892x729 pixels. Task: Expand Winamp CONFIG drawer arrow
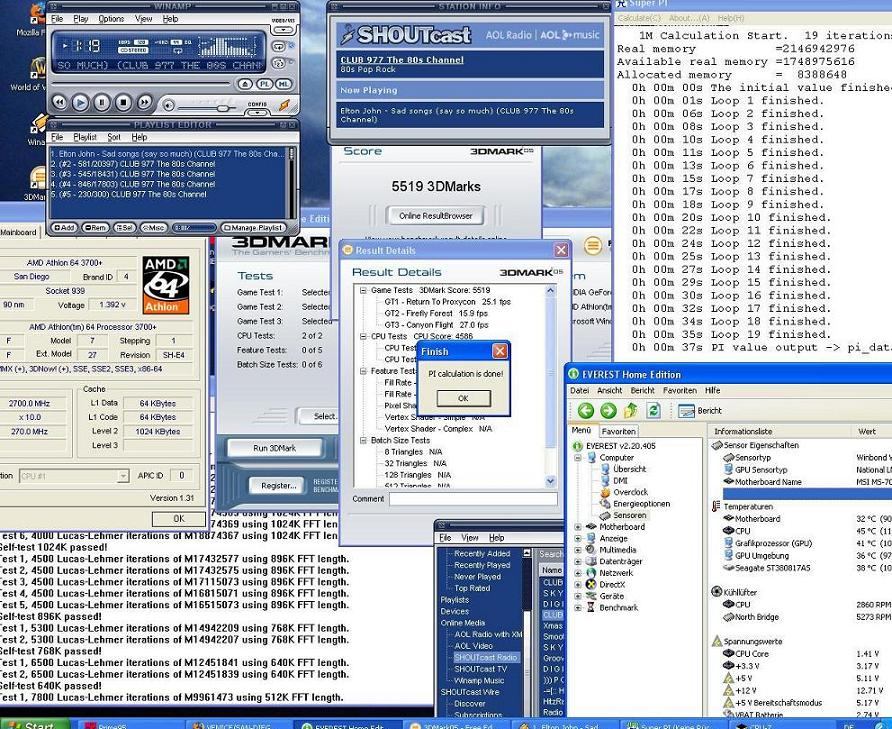pos(257,112)
